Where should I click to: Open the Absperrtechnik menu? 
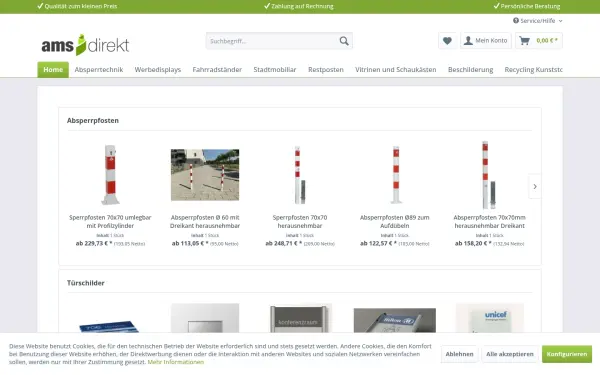(99, 70)
